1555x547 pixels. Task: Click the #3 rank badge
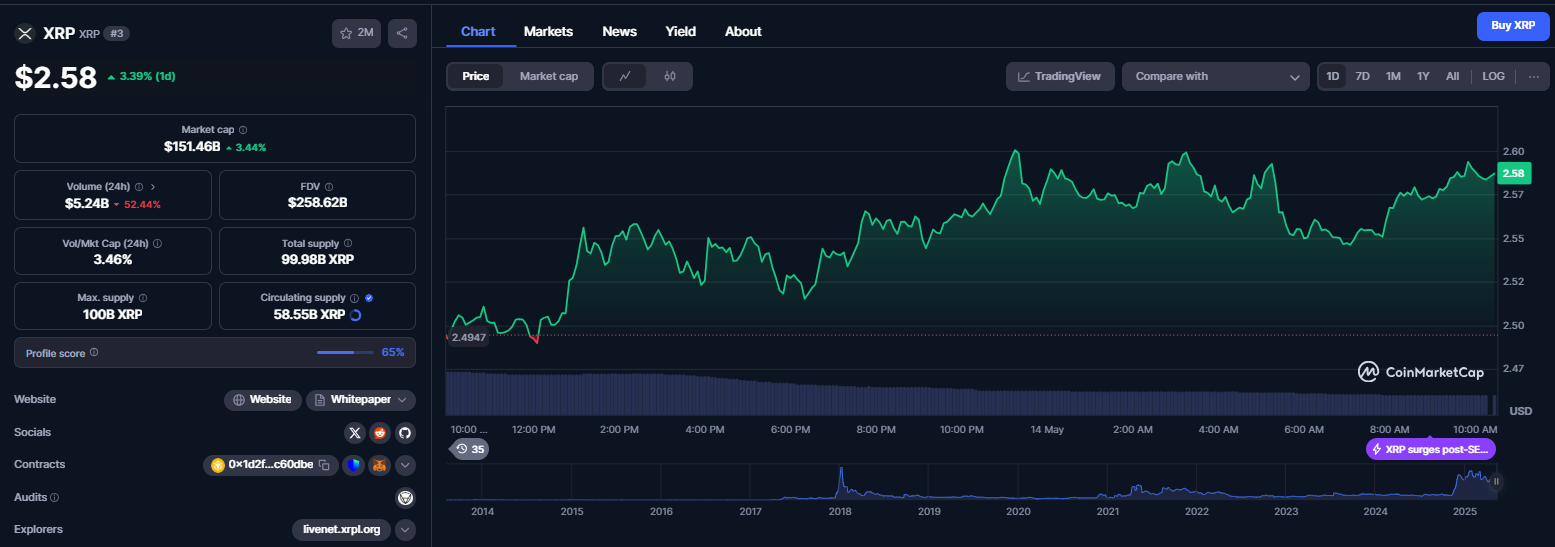[x=117, y=33]
